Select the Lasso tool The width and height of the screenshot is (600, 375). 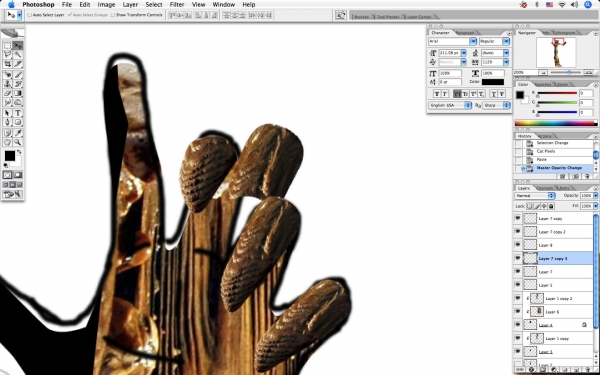(x=7, y=55)
